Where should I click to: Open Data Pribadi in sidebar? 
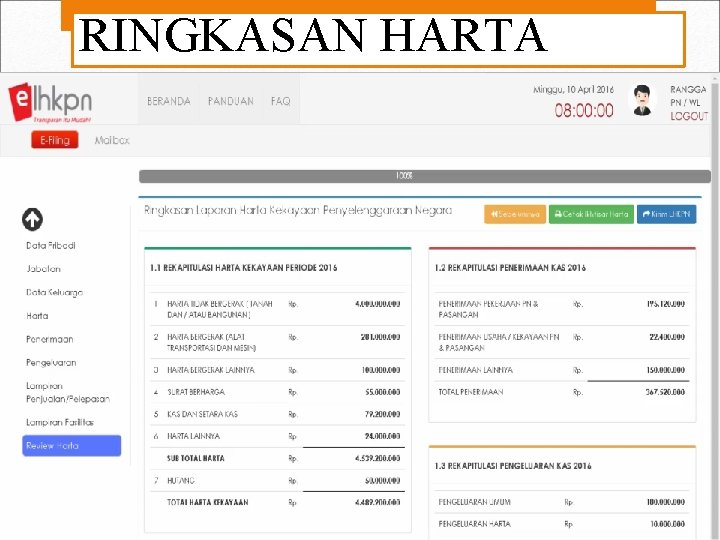pyautogui.click(x=51, y=246)
